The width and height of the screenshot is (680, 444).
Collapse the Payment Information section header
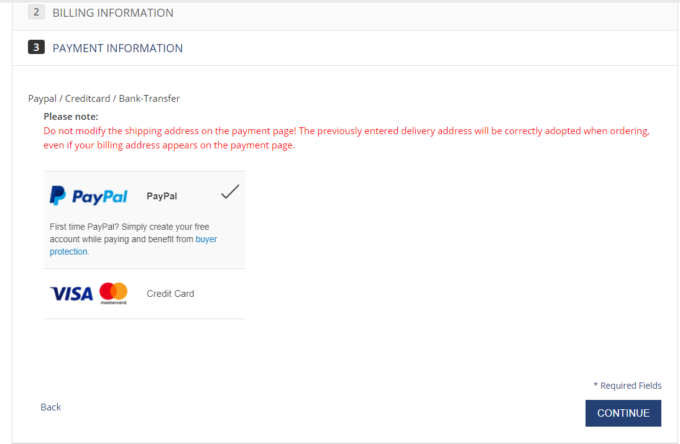pyautogui.click(x=117, y=47)
